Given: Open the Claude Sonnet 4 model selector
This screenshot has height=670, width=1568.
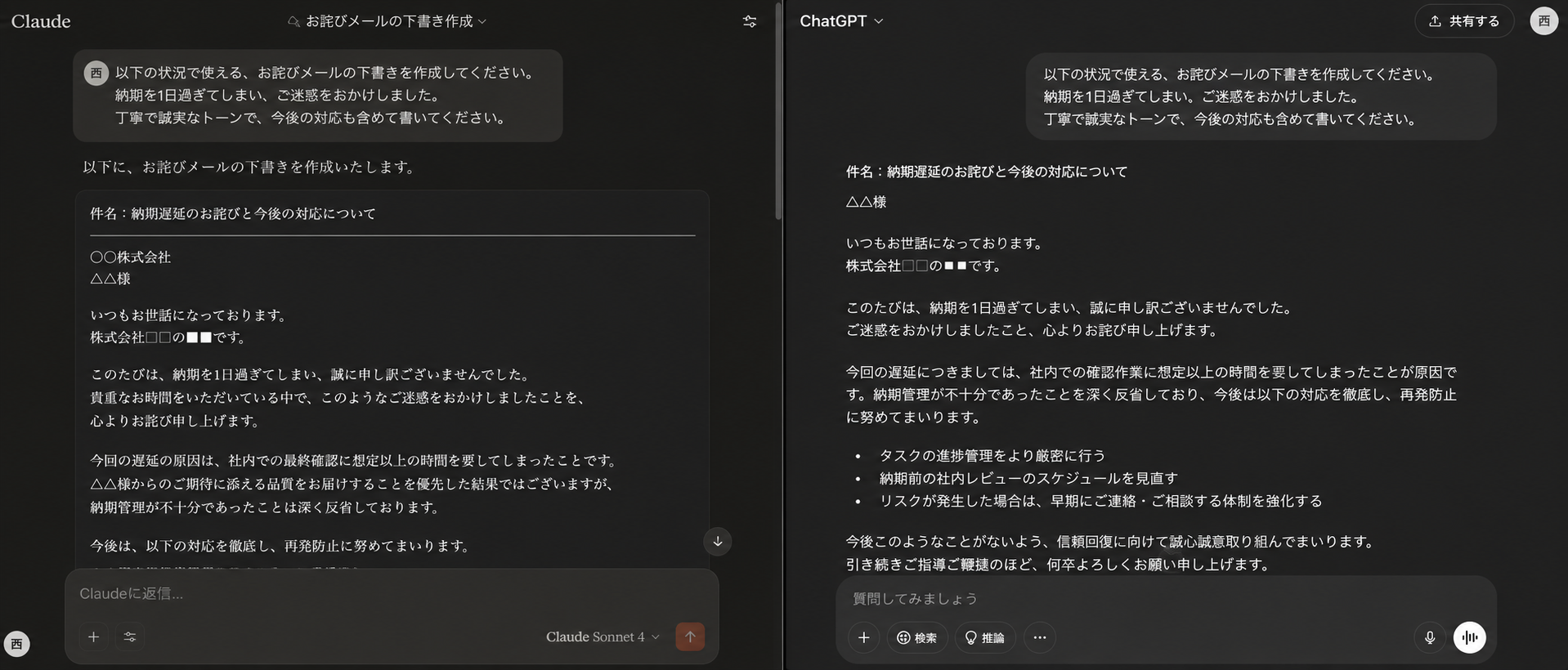Looking at the screenshot, I should (603, 636).
